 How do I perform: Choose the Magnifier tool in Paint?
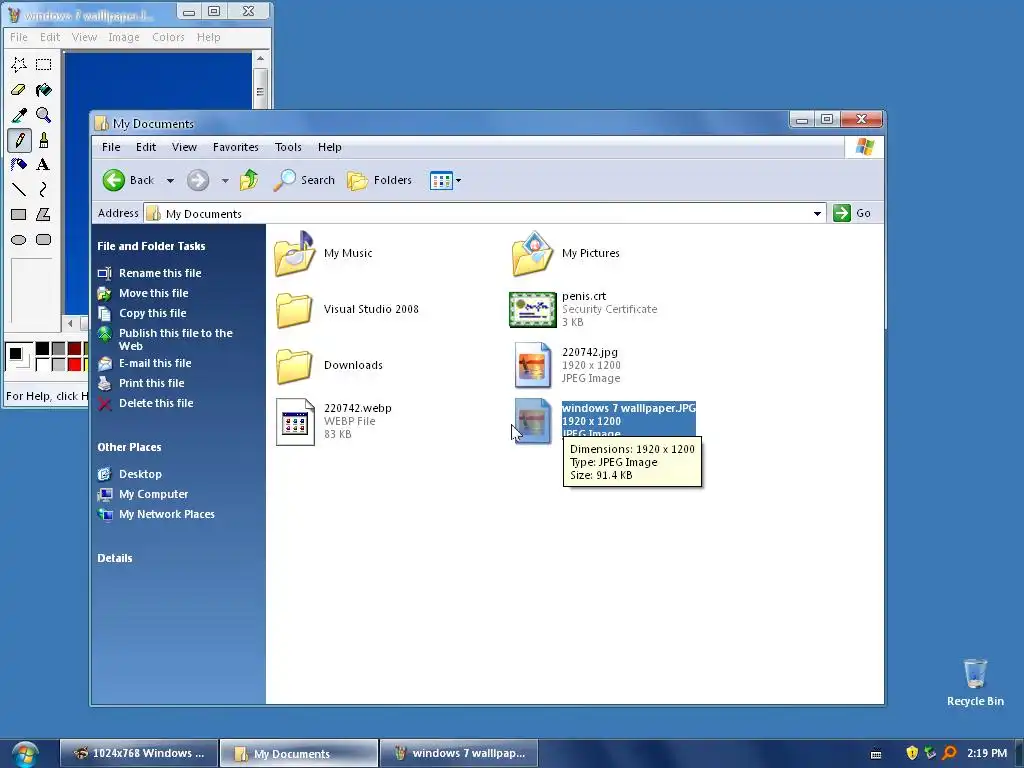44,115
